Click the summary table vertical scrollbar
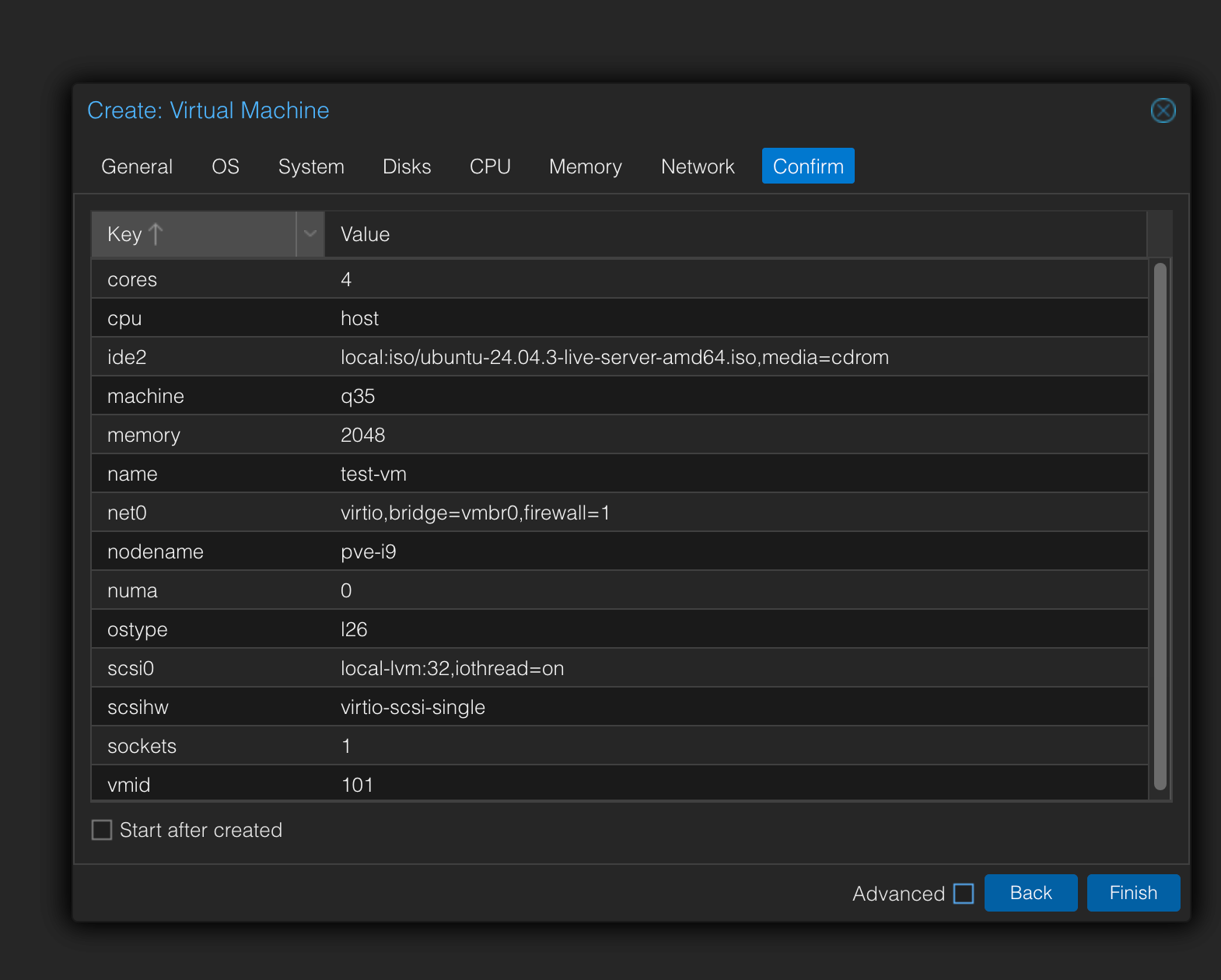 (x=1160, y=527)
